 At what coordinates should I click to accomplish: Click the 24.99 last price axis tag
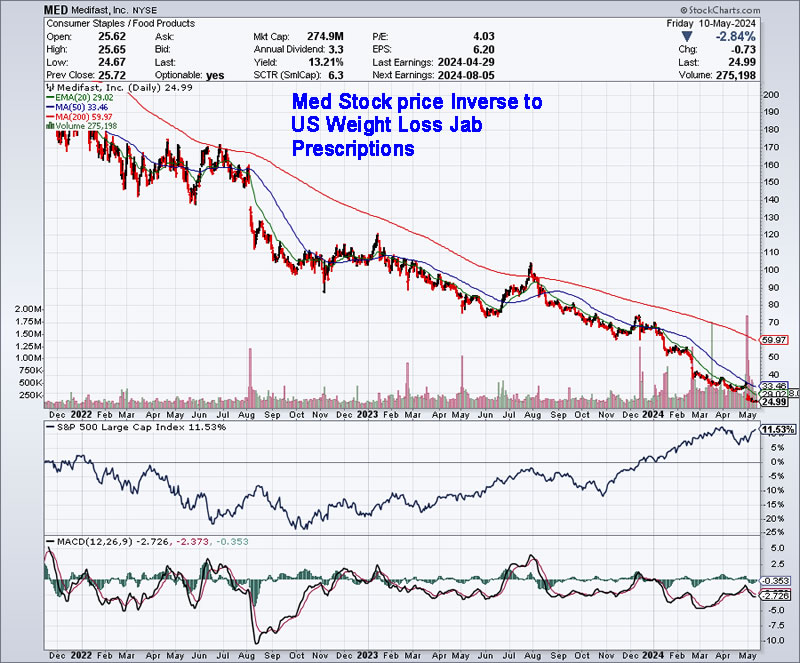tap(773, 402)
